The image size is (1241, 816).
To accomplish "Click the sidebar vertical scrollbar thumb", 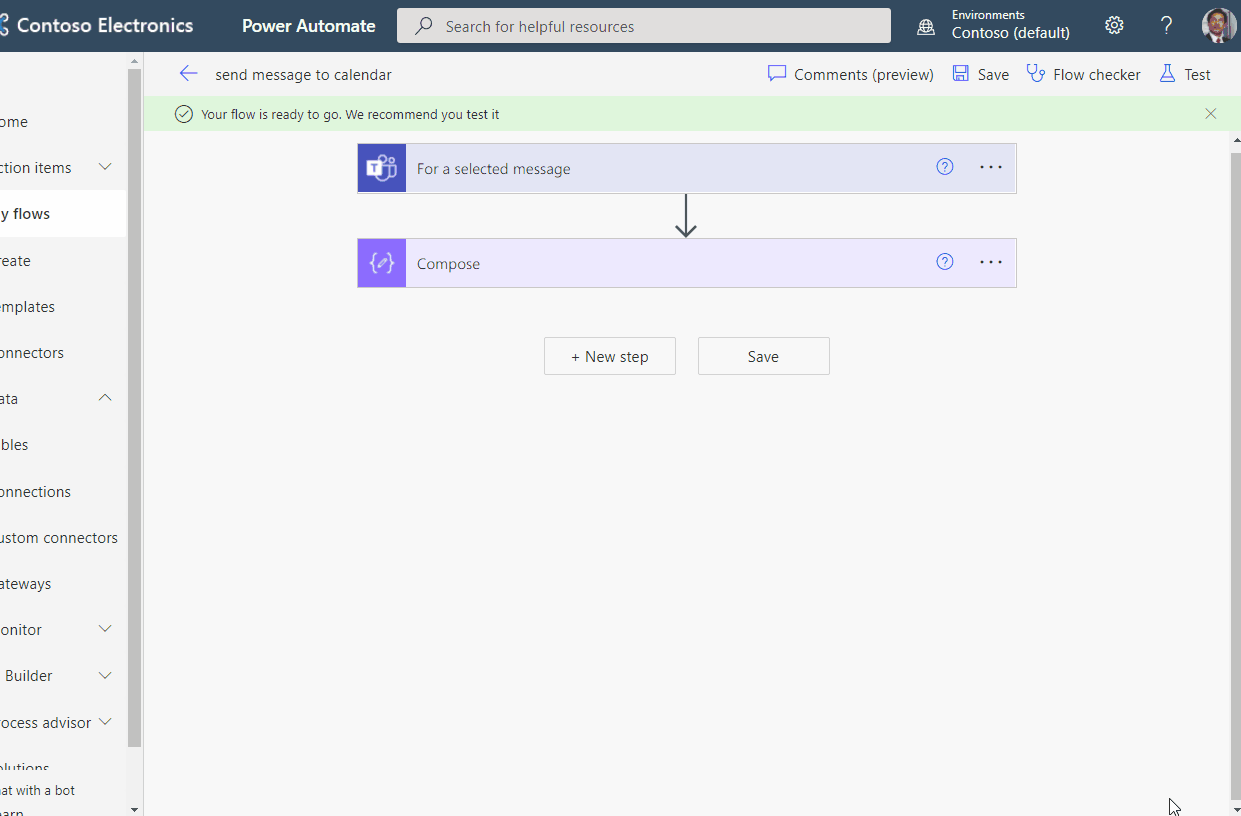I will [135, 408].
